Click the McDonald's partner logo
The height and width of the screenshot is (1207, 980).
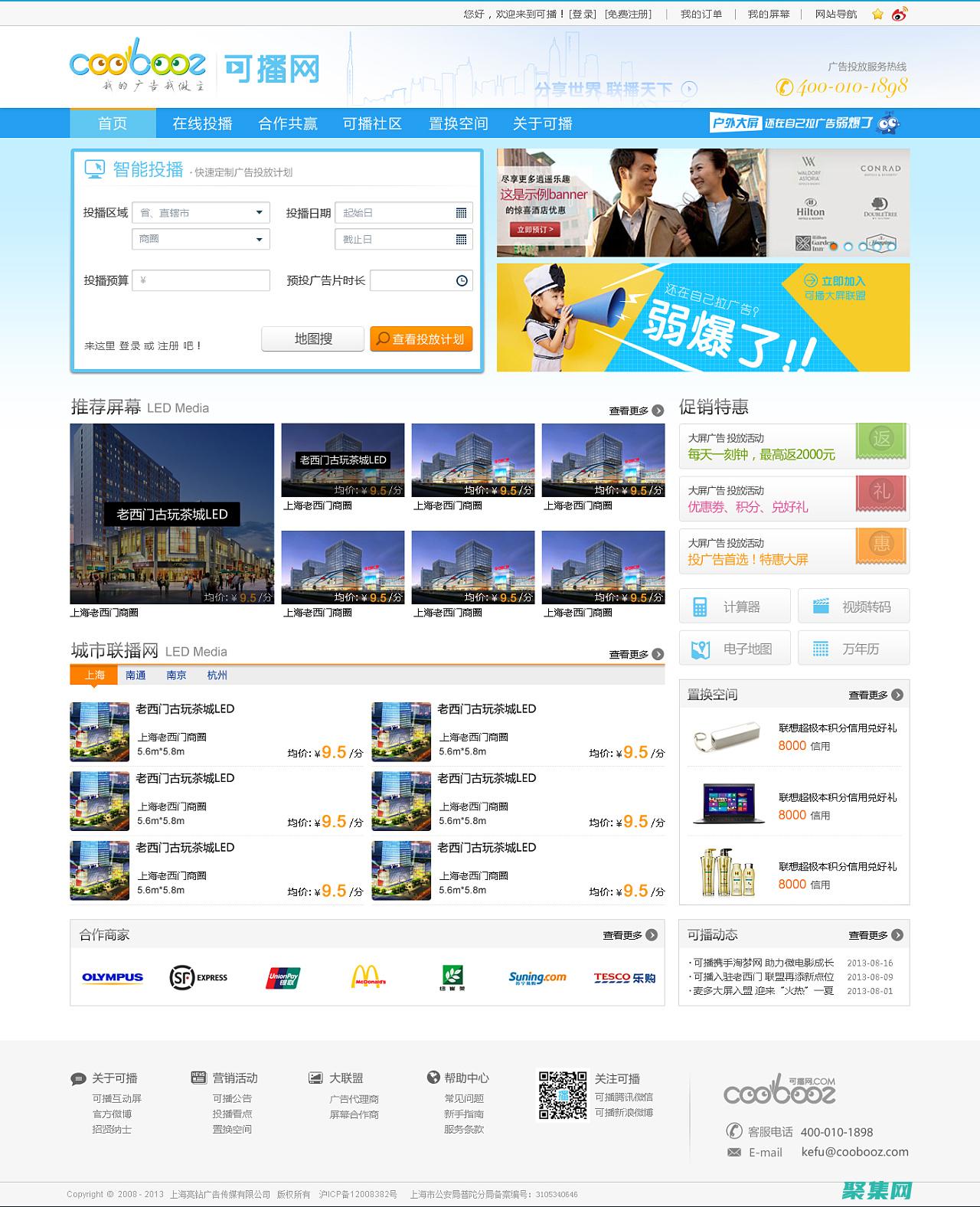click(368, 977)
